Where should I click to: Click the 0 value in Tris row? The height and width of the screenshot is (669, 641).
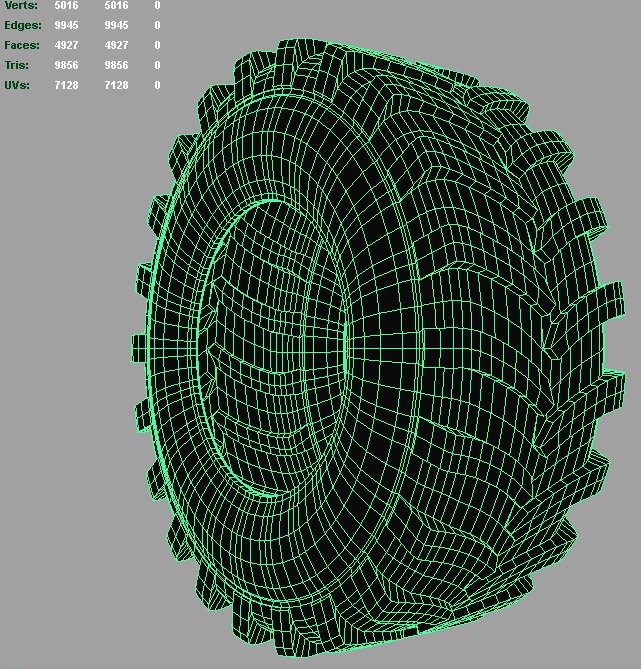point(157,65)
